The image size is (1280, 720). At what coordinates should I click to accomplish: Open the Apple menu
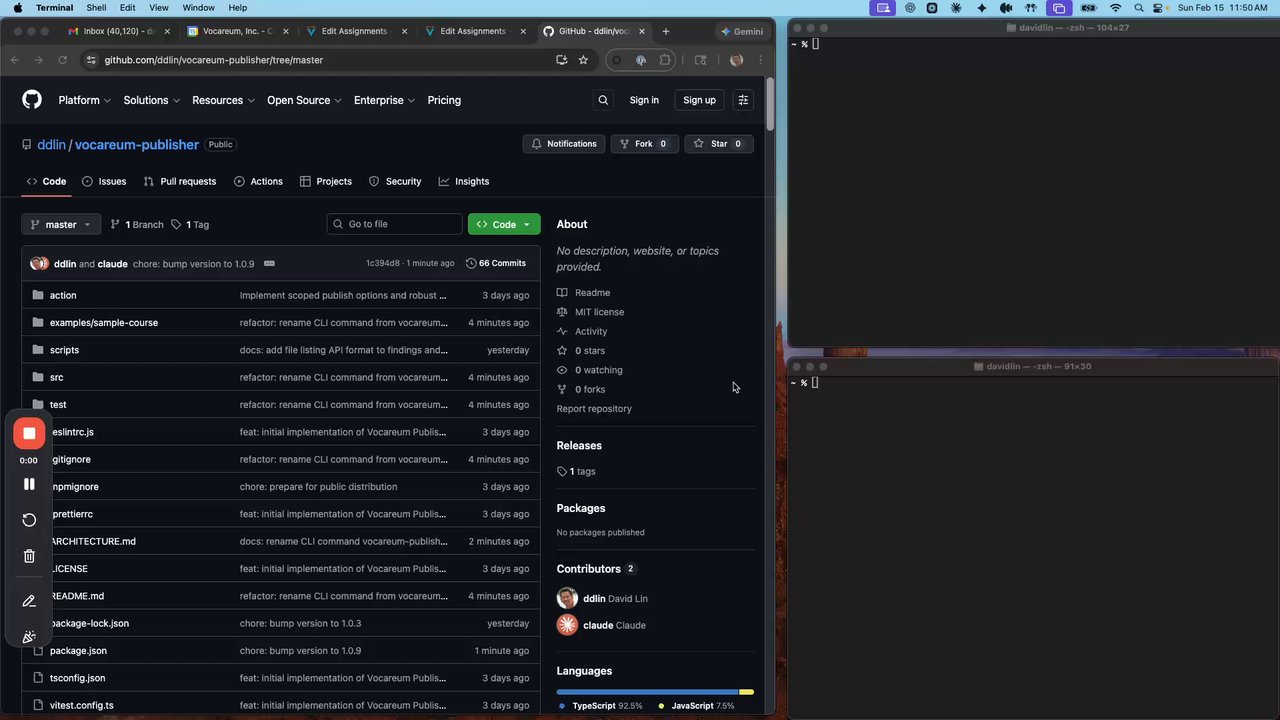(x=17, y=8)
